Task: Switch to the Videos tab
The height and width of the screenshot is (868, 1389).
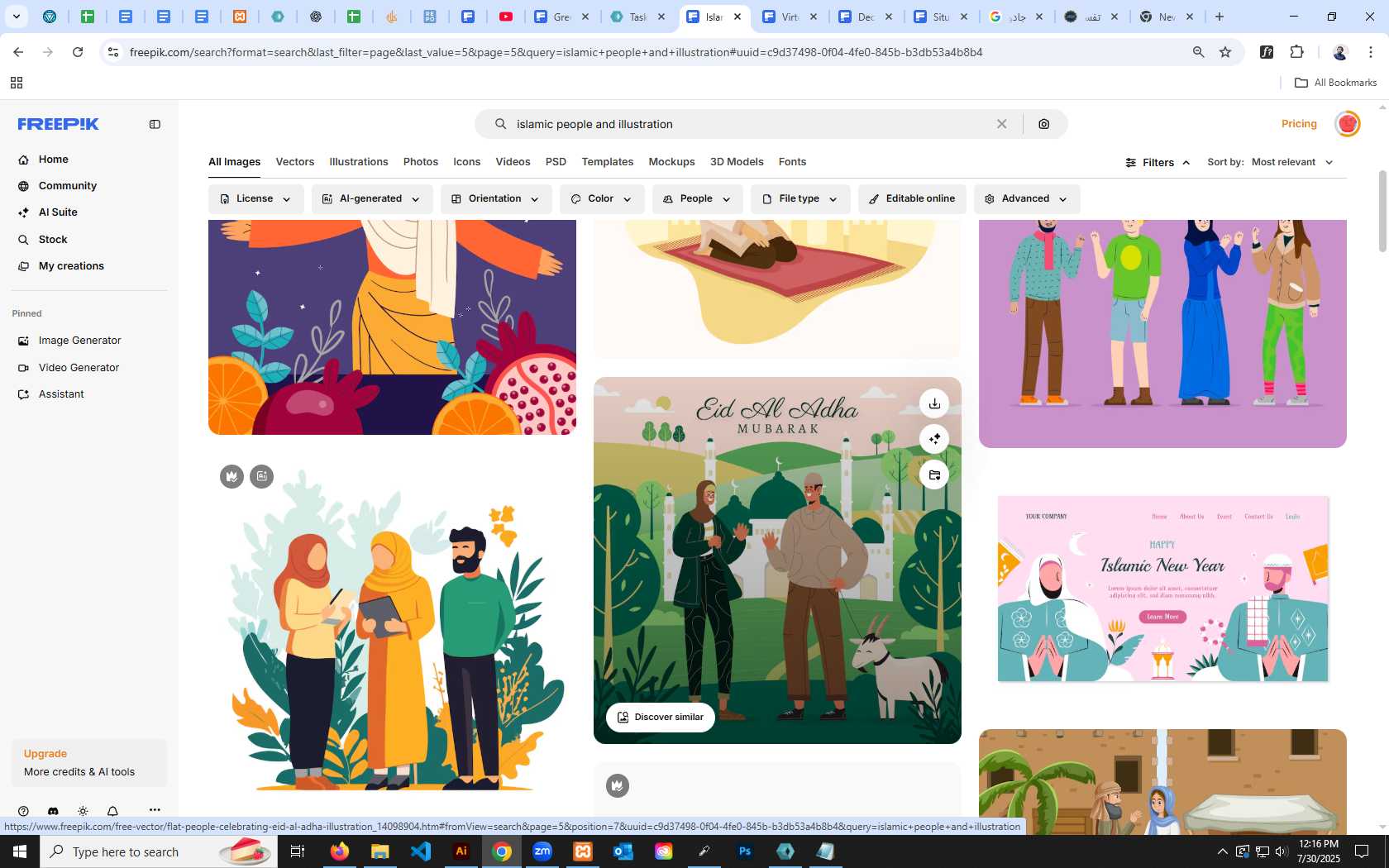Action: tap(513, 162)
